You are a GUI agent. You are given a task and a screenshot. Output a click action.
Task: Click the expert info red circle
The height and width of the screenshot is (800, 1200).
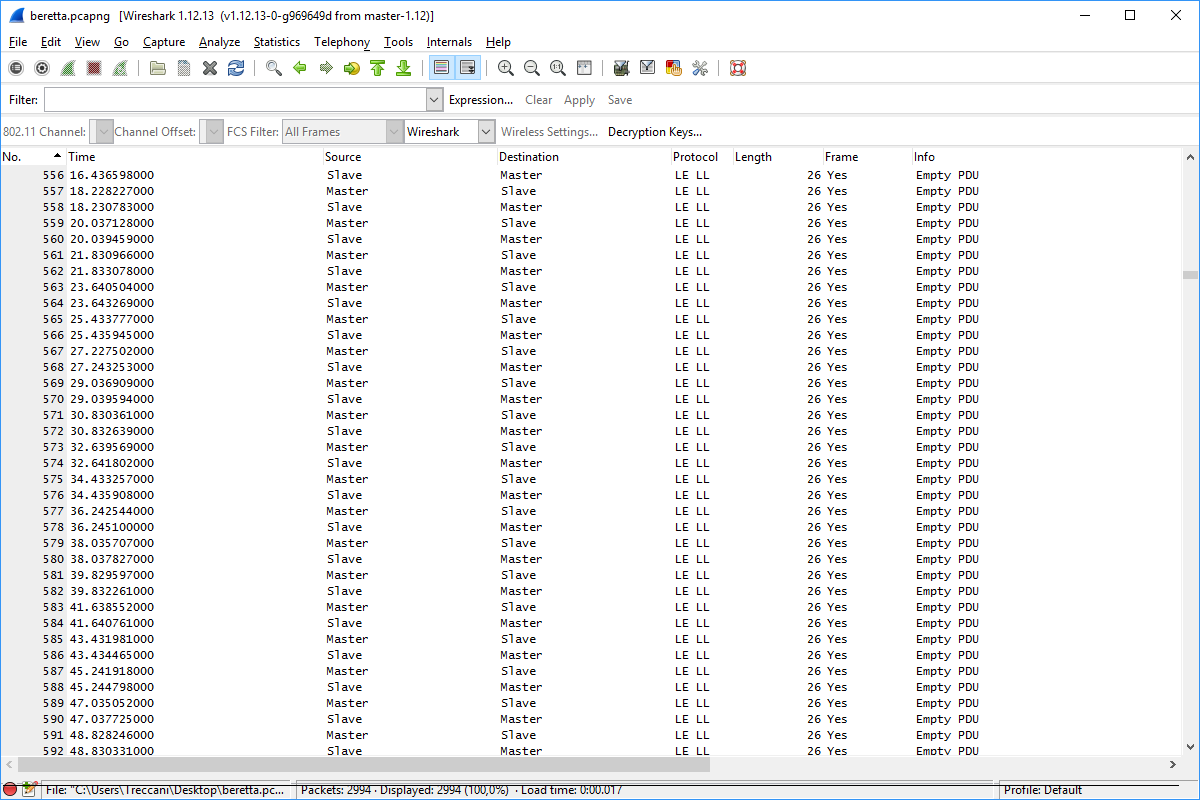click(10, 790)
